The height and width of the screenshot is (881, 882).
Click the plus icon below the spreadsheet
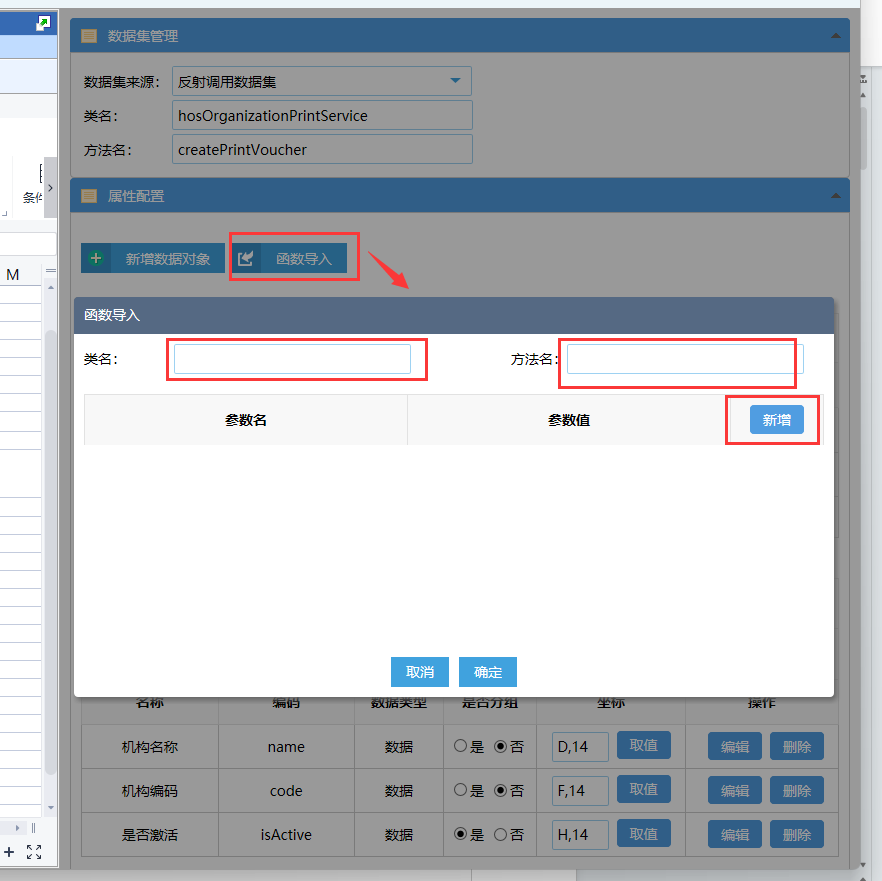coord(9,852)
